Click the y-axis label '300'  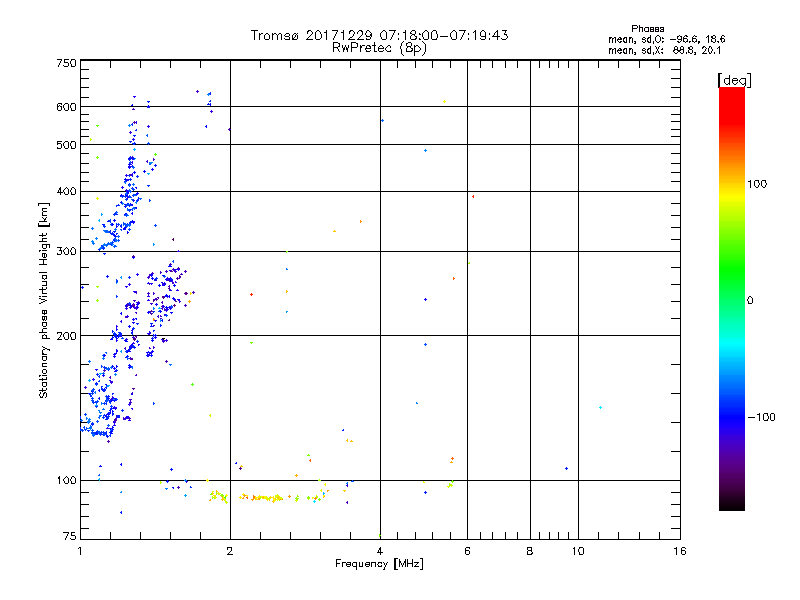[67, 251]
